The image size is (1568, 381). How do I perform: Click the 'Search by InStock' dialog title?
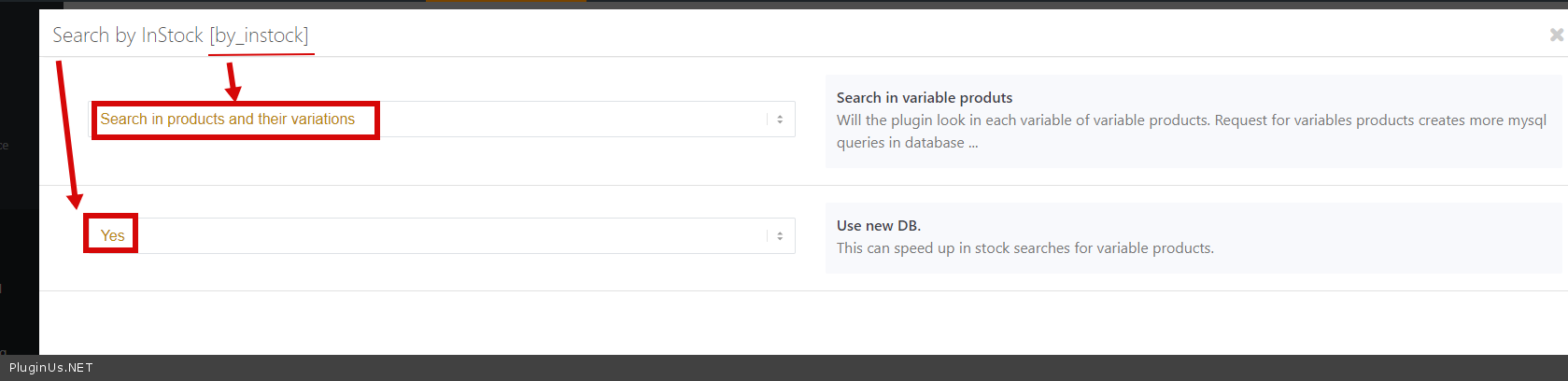tap(128, 35)
